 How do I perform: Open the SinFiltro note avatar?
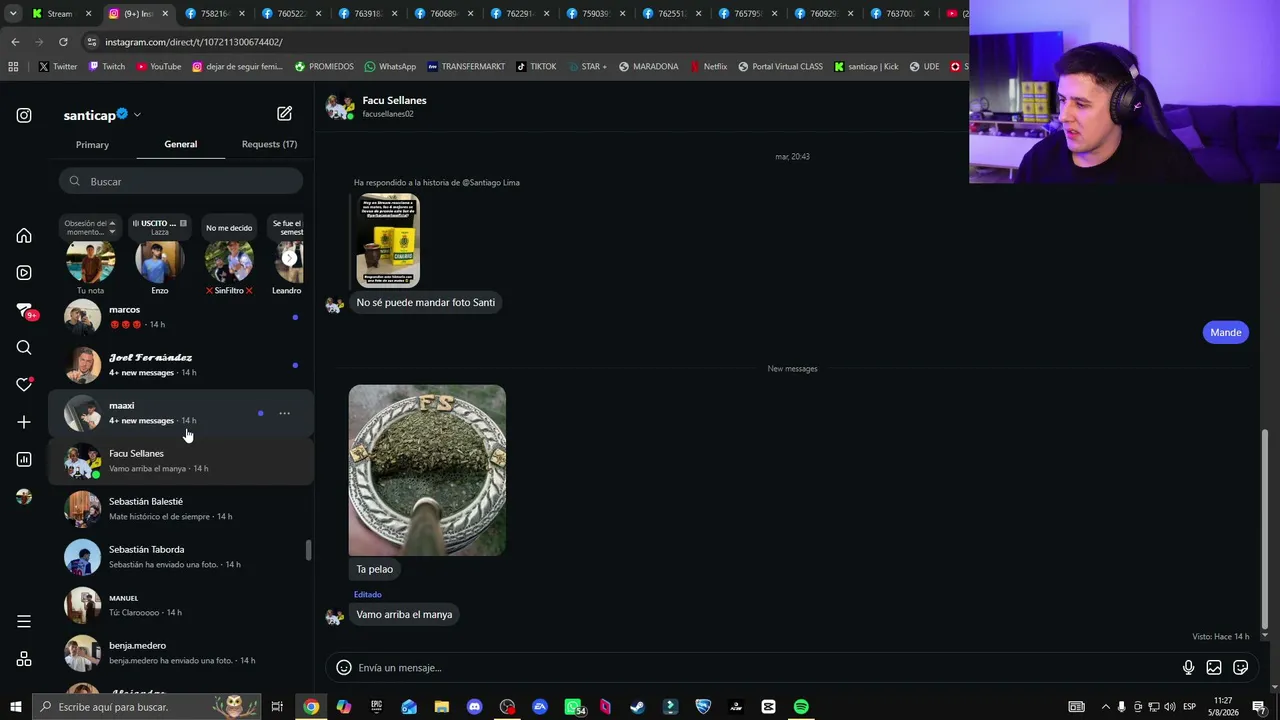click(229, 261)
